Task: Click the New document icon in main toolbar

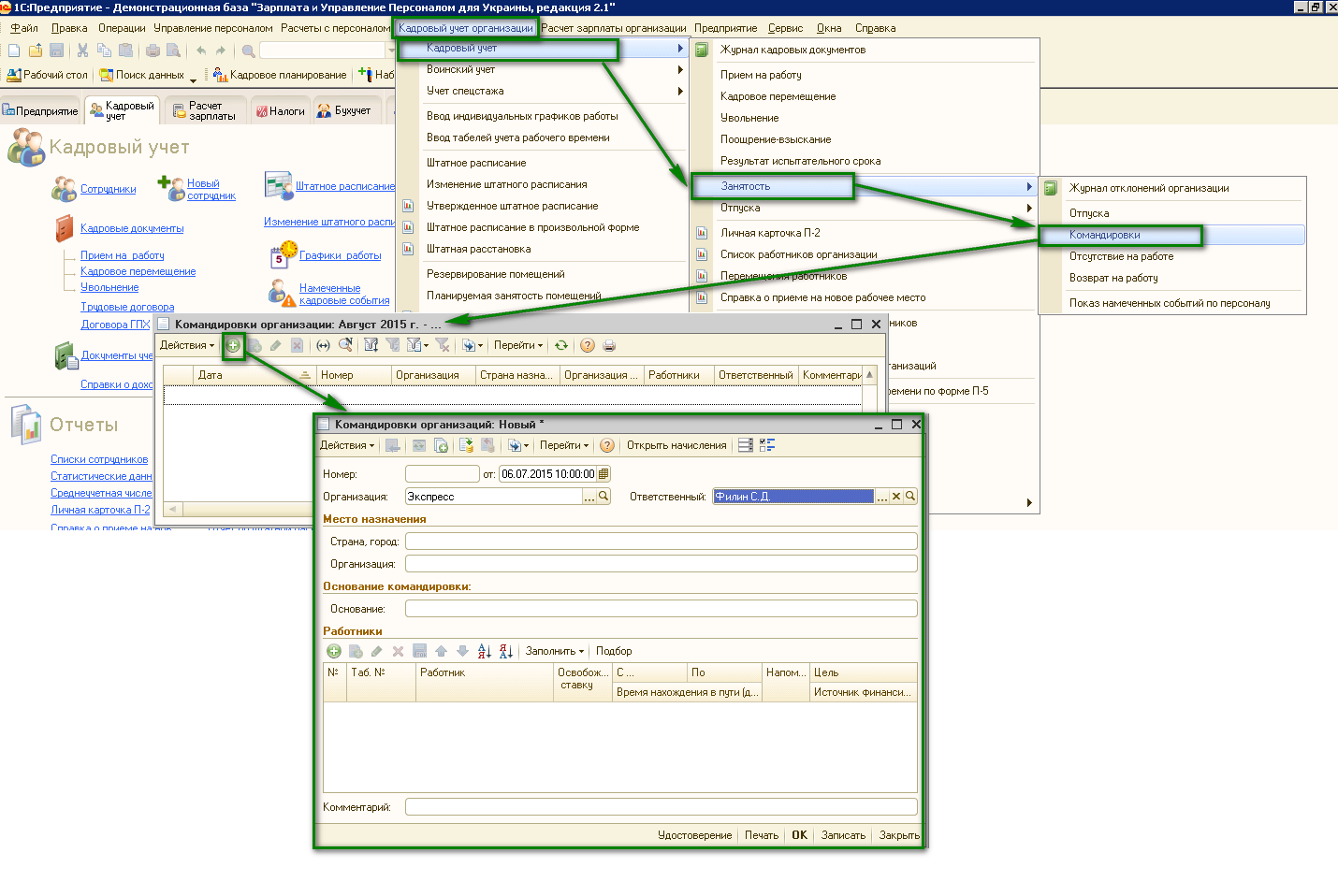Action: [x=14, y=51]
